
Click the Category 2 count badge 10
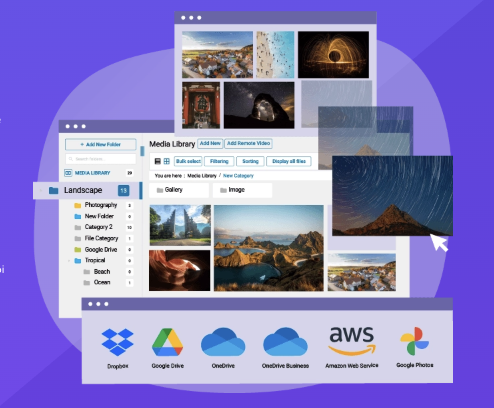(x=129, y=227)
